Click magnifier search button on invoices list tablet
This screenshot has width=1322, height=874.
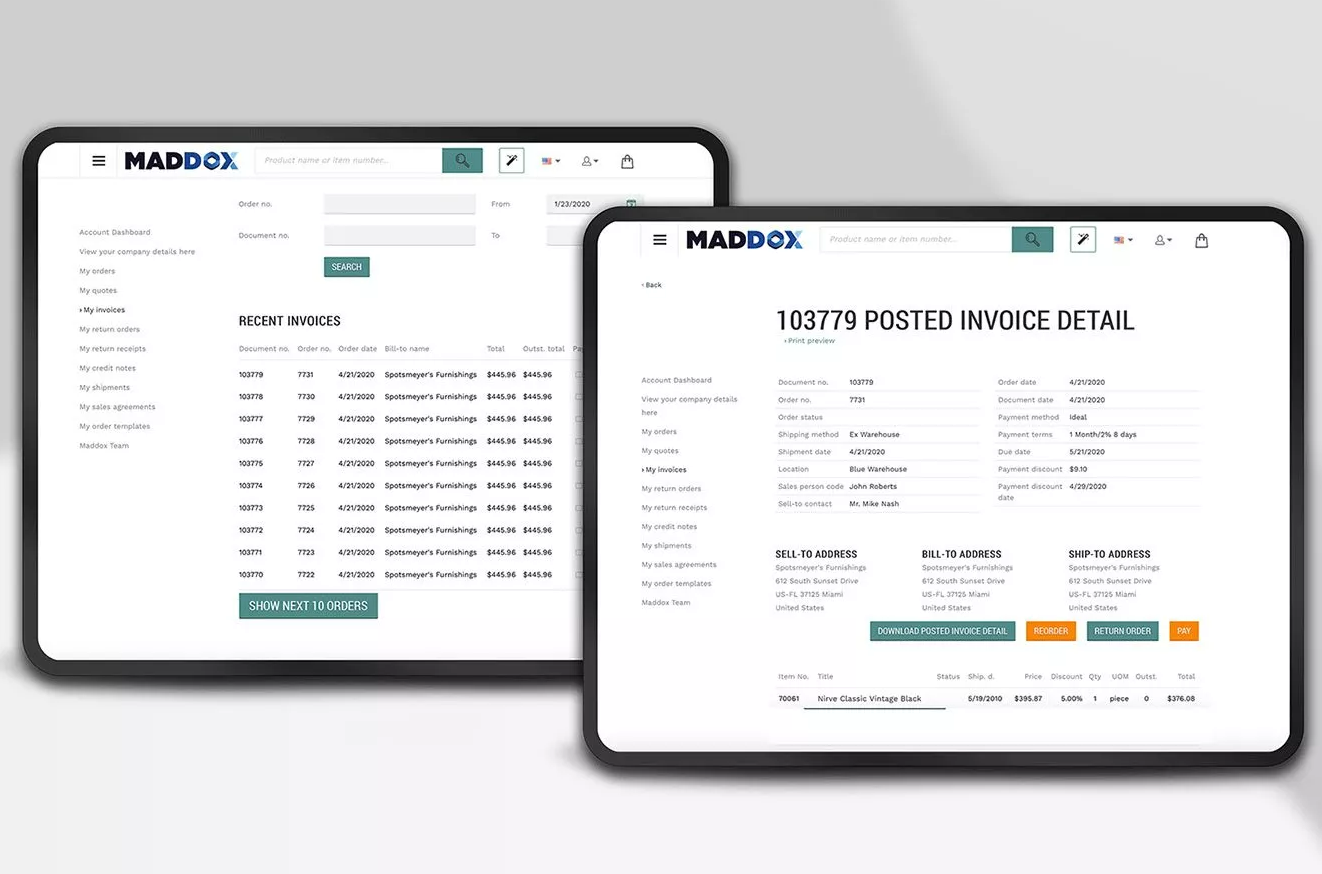tap(462, 160)
